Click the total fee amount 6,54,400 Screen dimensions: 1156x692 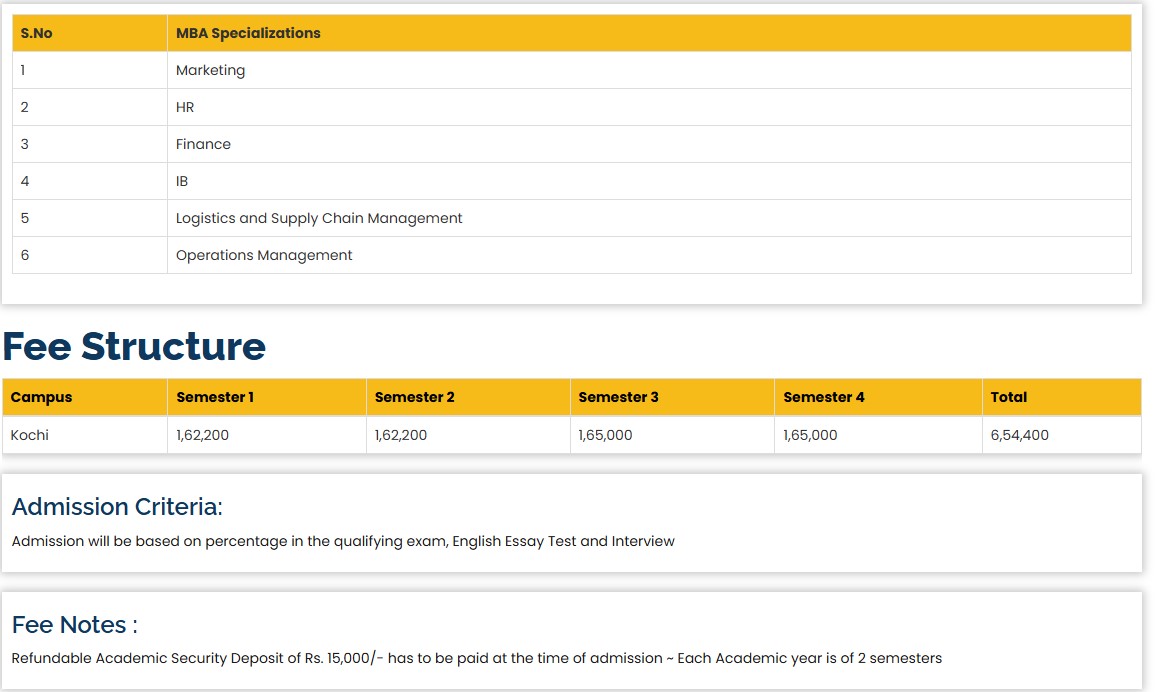(1019, 435)
